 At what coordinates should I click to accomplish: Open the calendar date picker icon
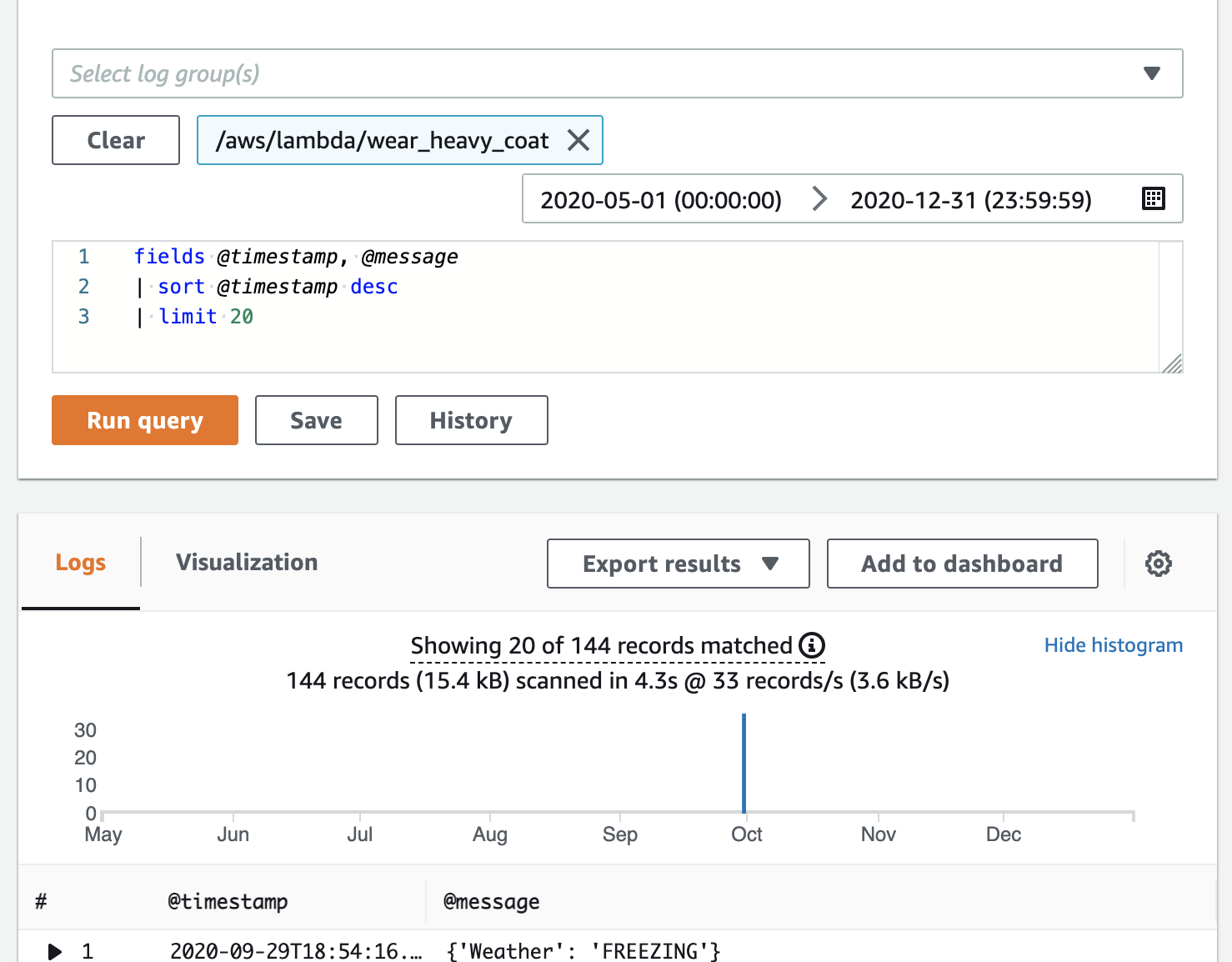(1153, 198)
